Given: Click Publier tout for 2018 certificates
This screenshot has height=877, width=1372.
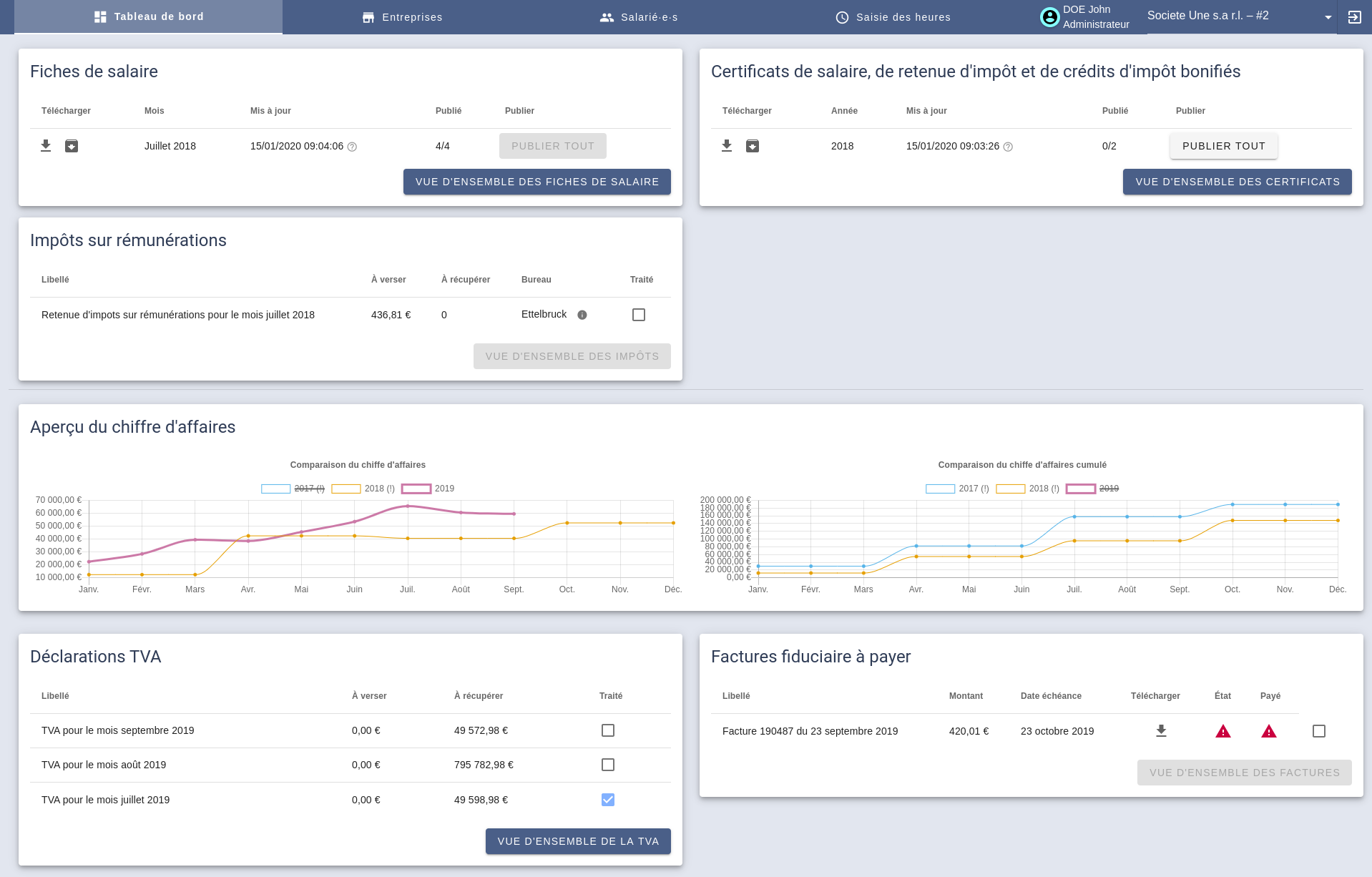Looking at the screenshot, I should pyautogui.click(x=1223, y=146).
